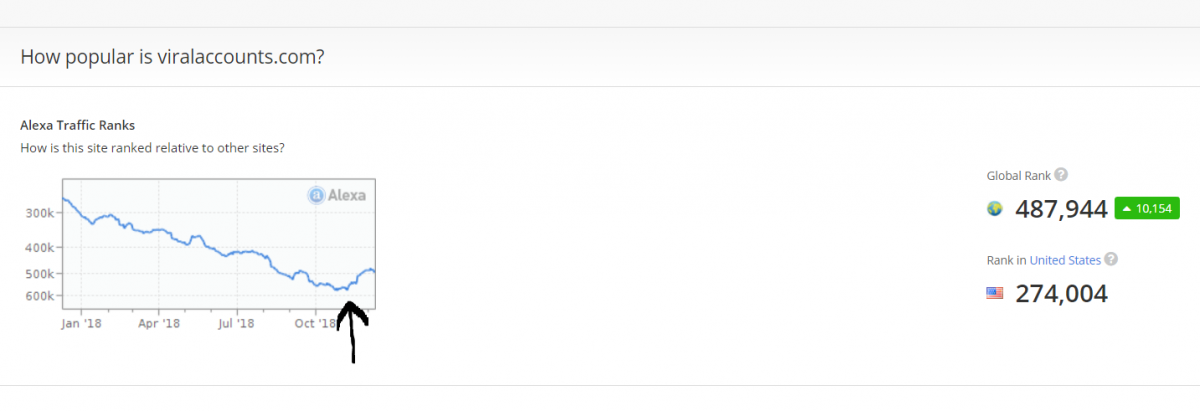Open the United States country link
Image resolution: width=1200 pixels, height=411 pixels.
1065,260
